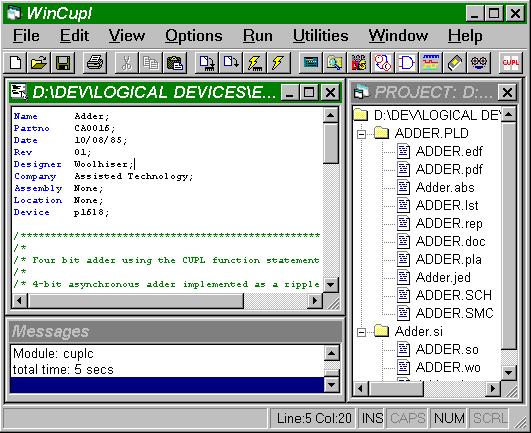Viewport: 531px width, 433px height.
Task: Click the owl-face toolbar icon
Action: (478, 63)
